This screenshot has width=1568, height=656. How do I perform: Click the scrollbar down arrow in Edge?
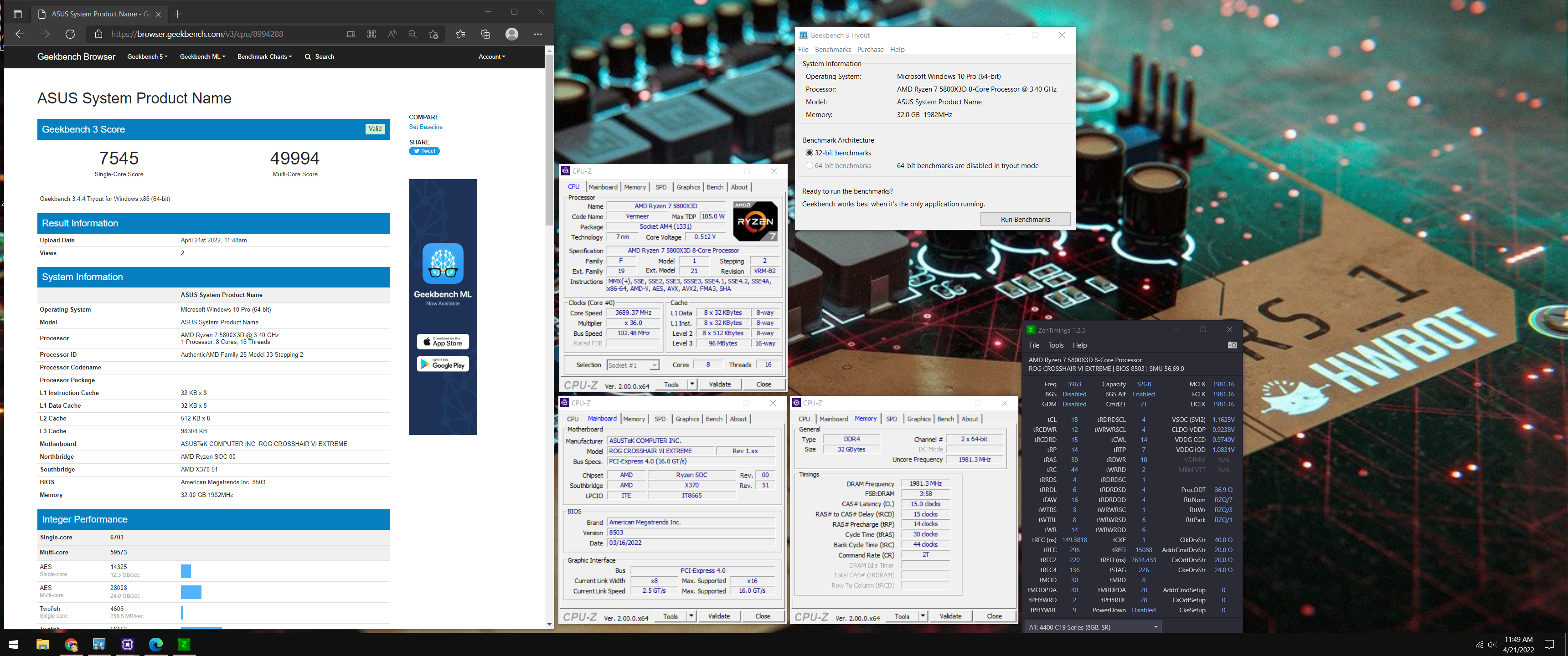click(x=549, y=625)
